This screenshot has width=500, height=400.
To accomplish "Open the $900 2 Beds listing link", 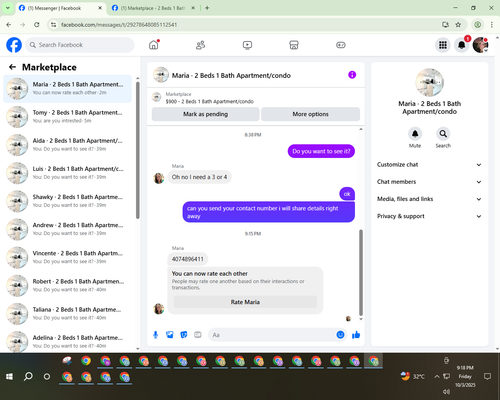I will tap(210, 101).
